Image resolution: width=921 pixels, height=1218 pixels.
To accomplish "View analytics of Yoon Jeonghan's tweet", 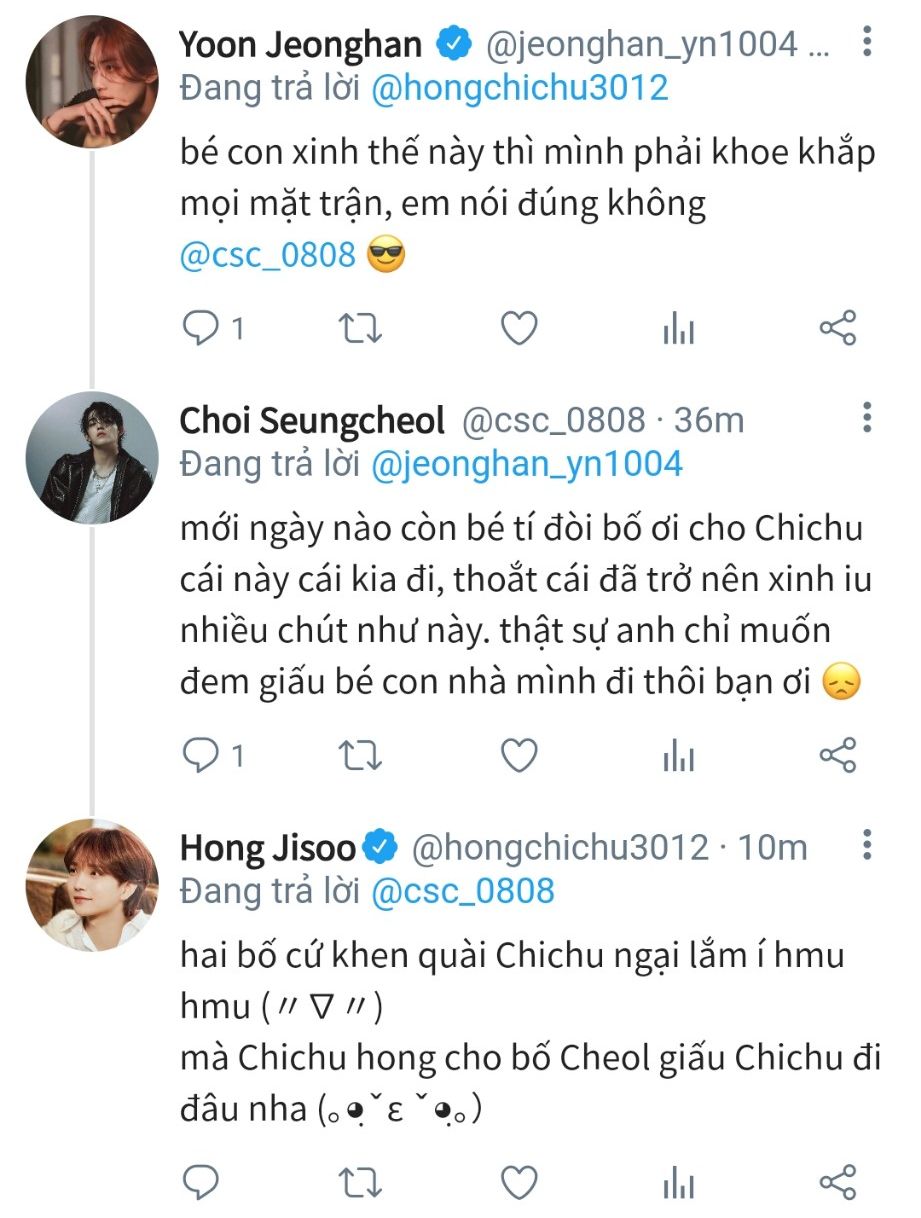I will (678, 329).
